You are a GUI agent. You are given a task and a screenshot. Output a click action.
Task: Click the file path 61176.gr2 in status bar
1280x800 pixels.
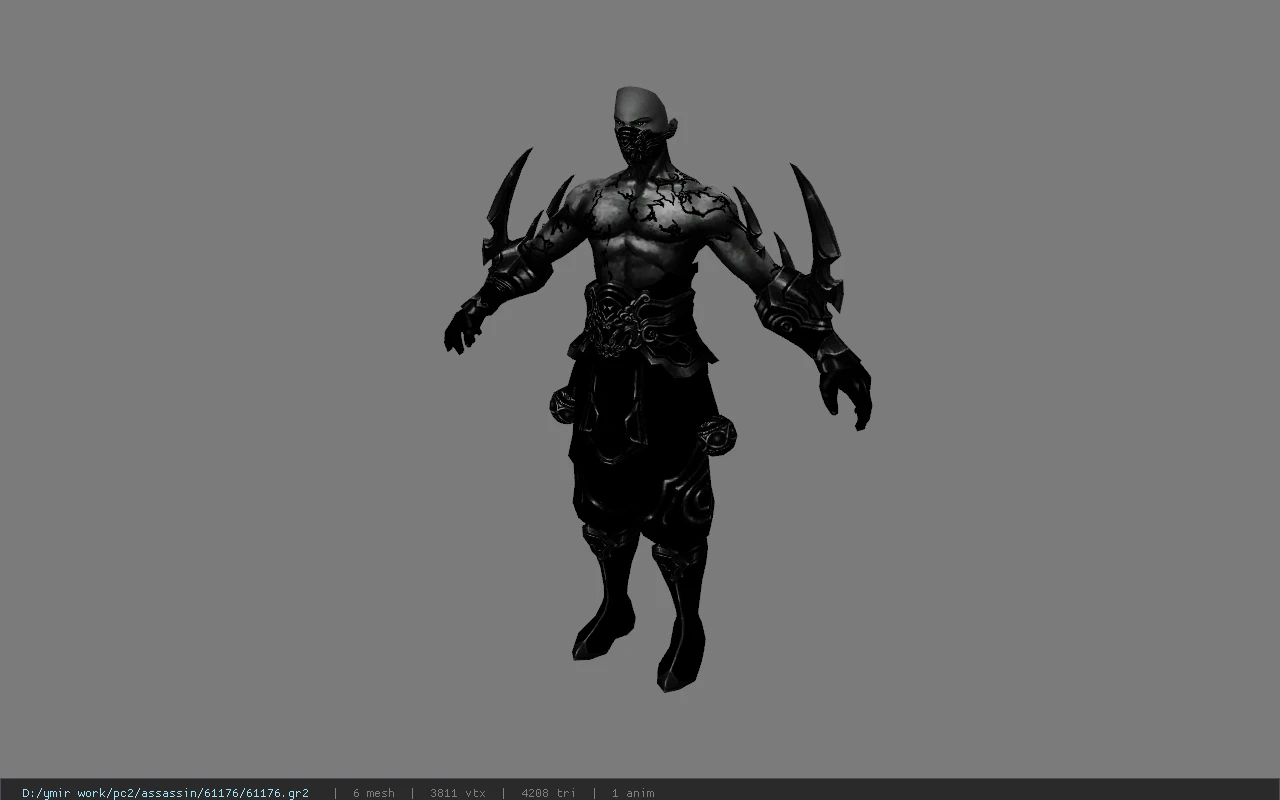click(165, 793)
